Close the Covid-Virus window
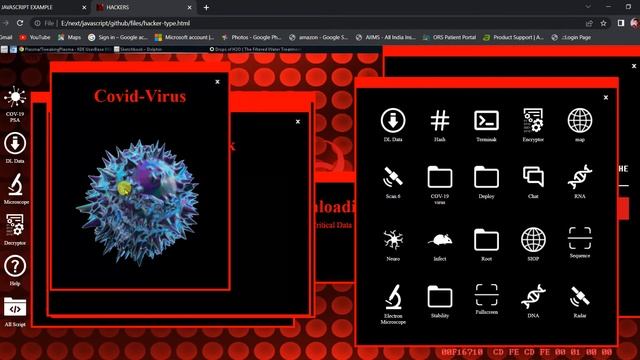The width and height of the screenshot is (640, 360). [217, 82]
